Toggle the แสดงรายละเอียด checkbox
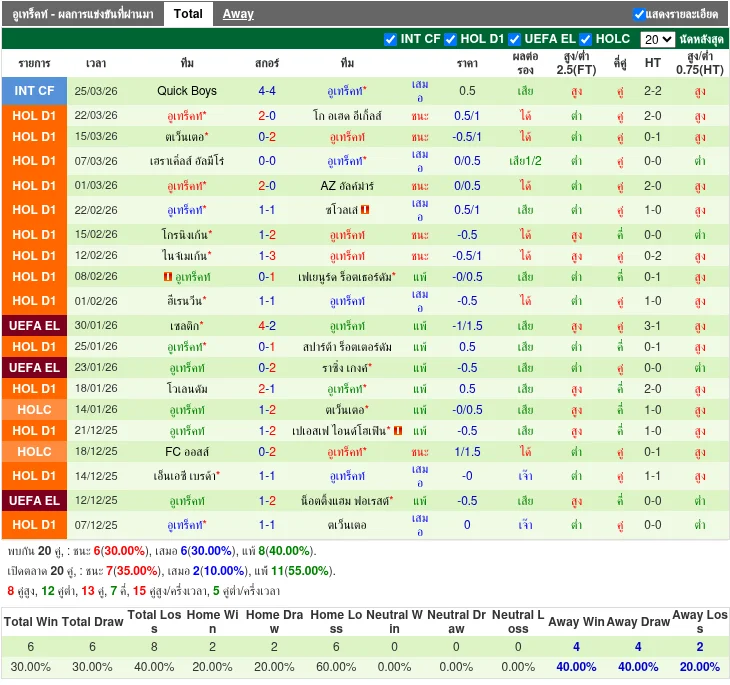 [x=640, y=14]
